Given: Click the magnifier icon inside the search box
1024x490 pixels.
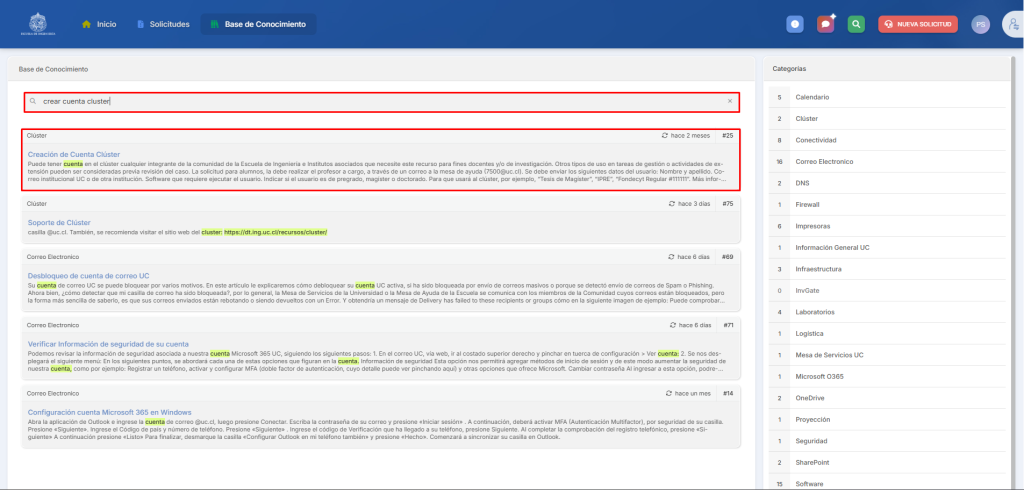Looking at the screenshot, I should point(33,101).
